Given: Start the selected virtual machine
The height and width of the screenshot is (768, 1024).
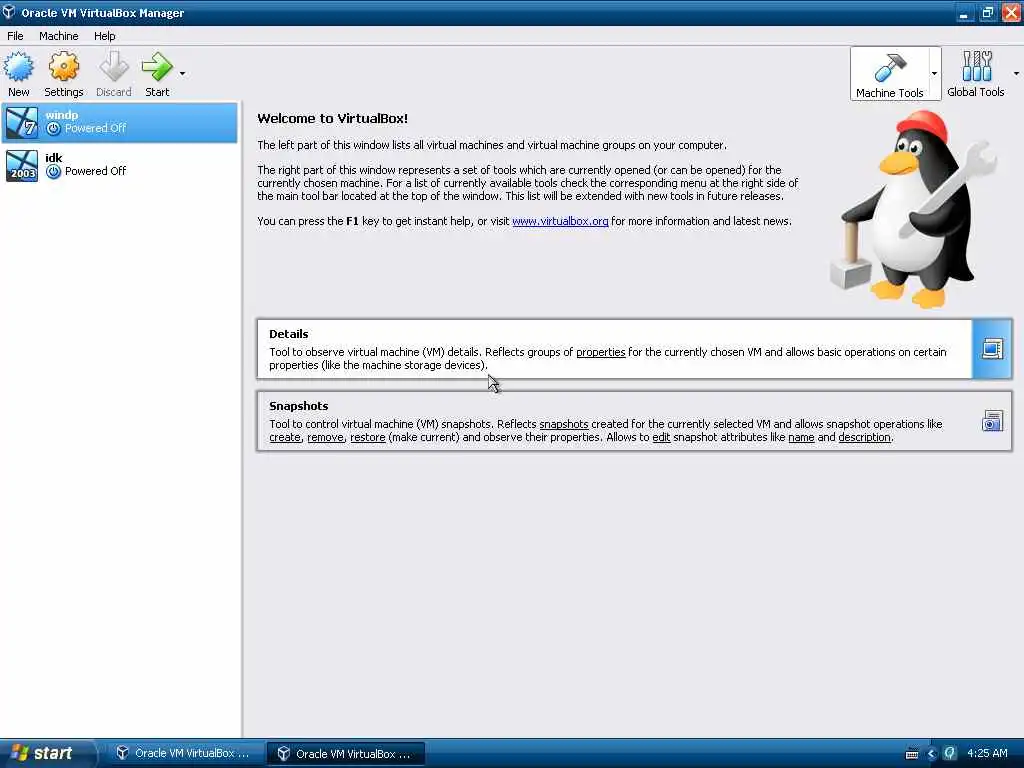Looking at the screenshot, I should click(x=157, y=74).
